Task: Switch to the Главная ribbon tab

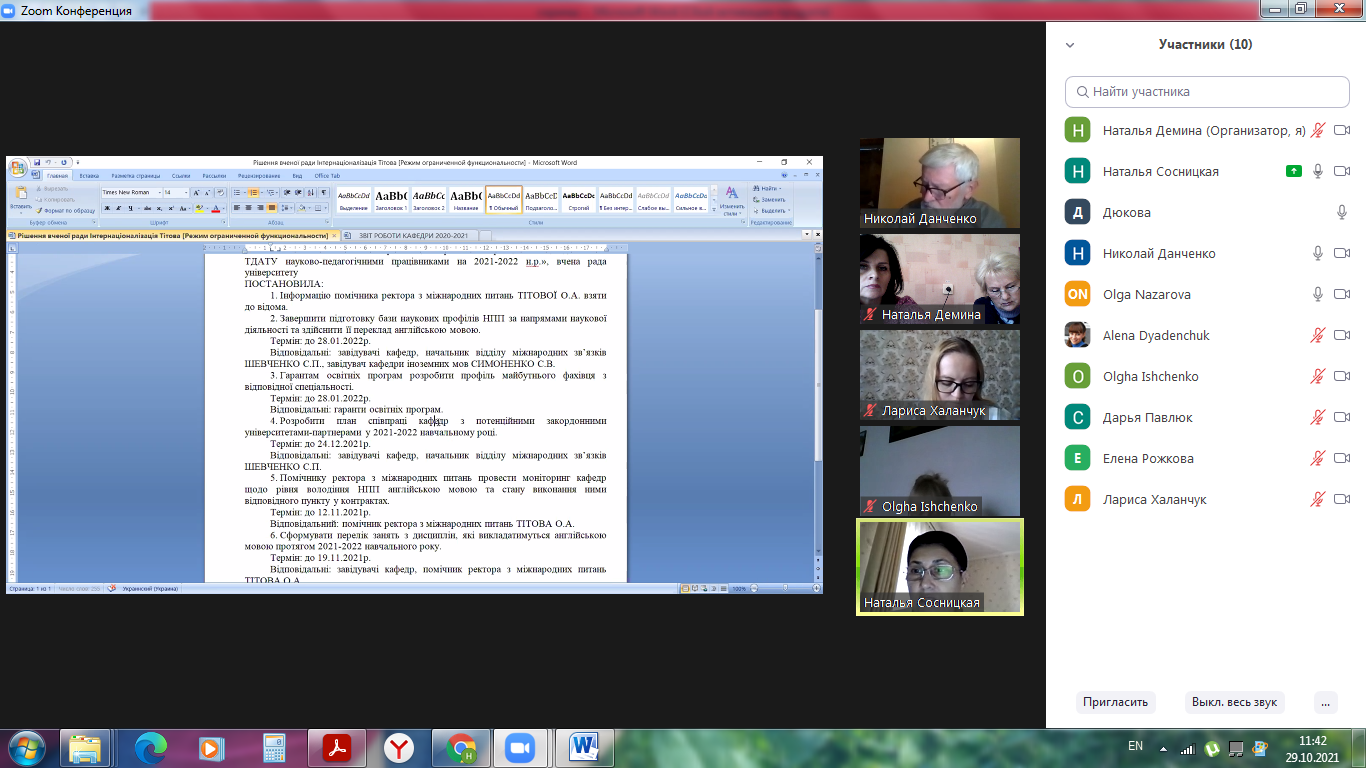Action: pos(57,176)
